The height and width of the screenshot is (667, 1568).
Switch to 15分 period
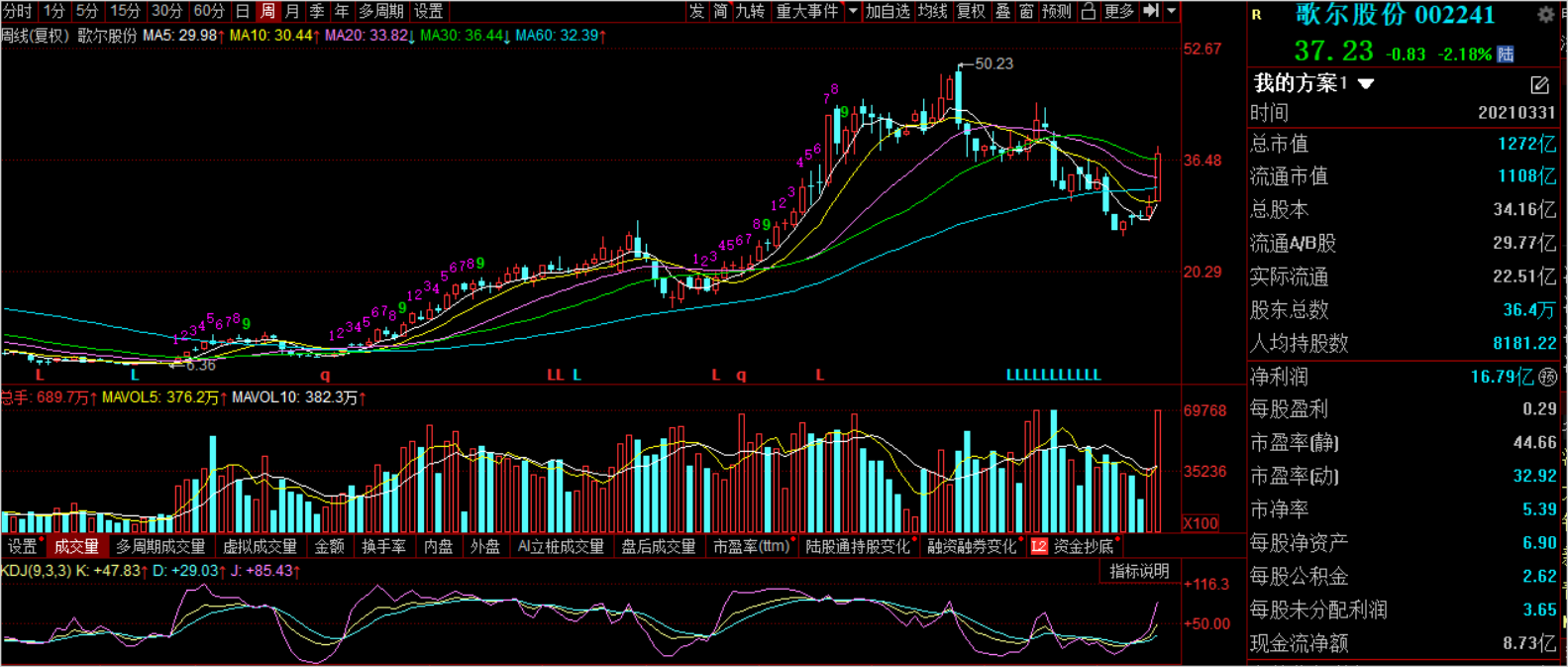tap(125, 11)
